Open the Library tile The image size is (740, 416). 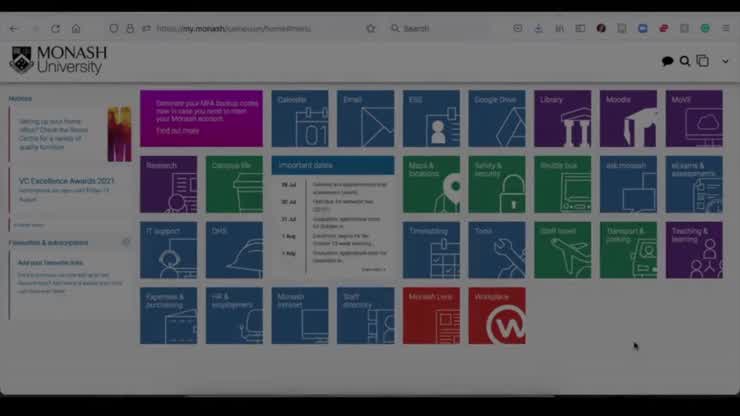click(563, 119)
